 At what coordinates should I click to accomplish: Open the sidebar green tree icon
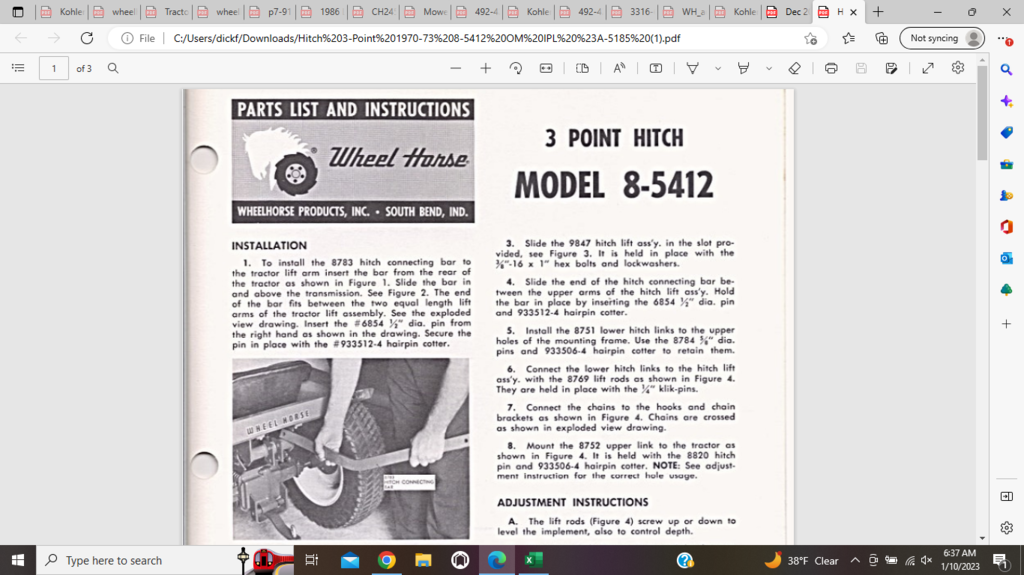pos(1006,289)
